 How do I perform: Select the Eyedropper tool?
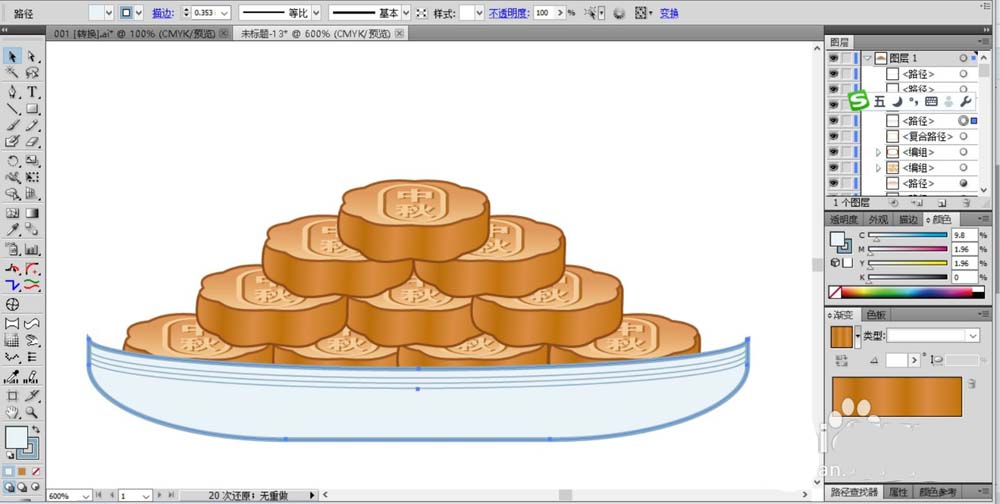pyautogui.click(x=12, y=230)
